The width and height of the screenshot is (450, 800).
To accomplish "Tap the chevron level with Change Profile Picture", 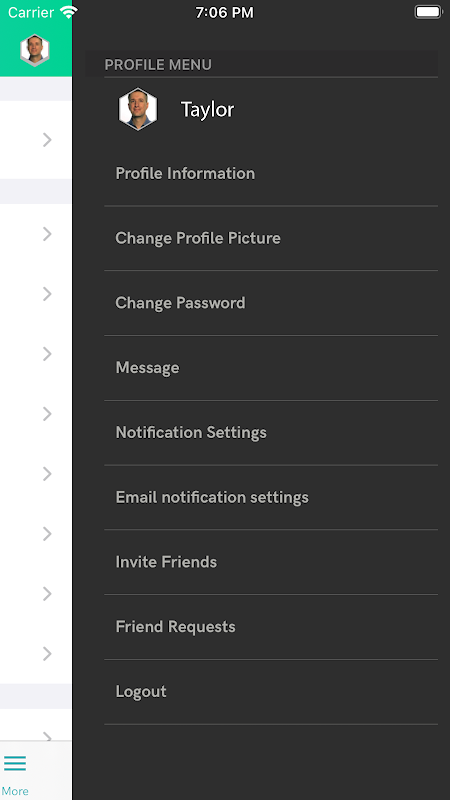I will (47, 234).
